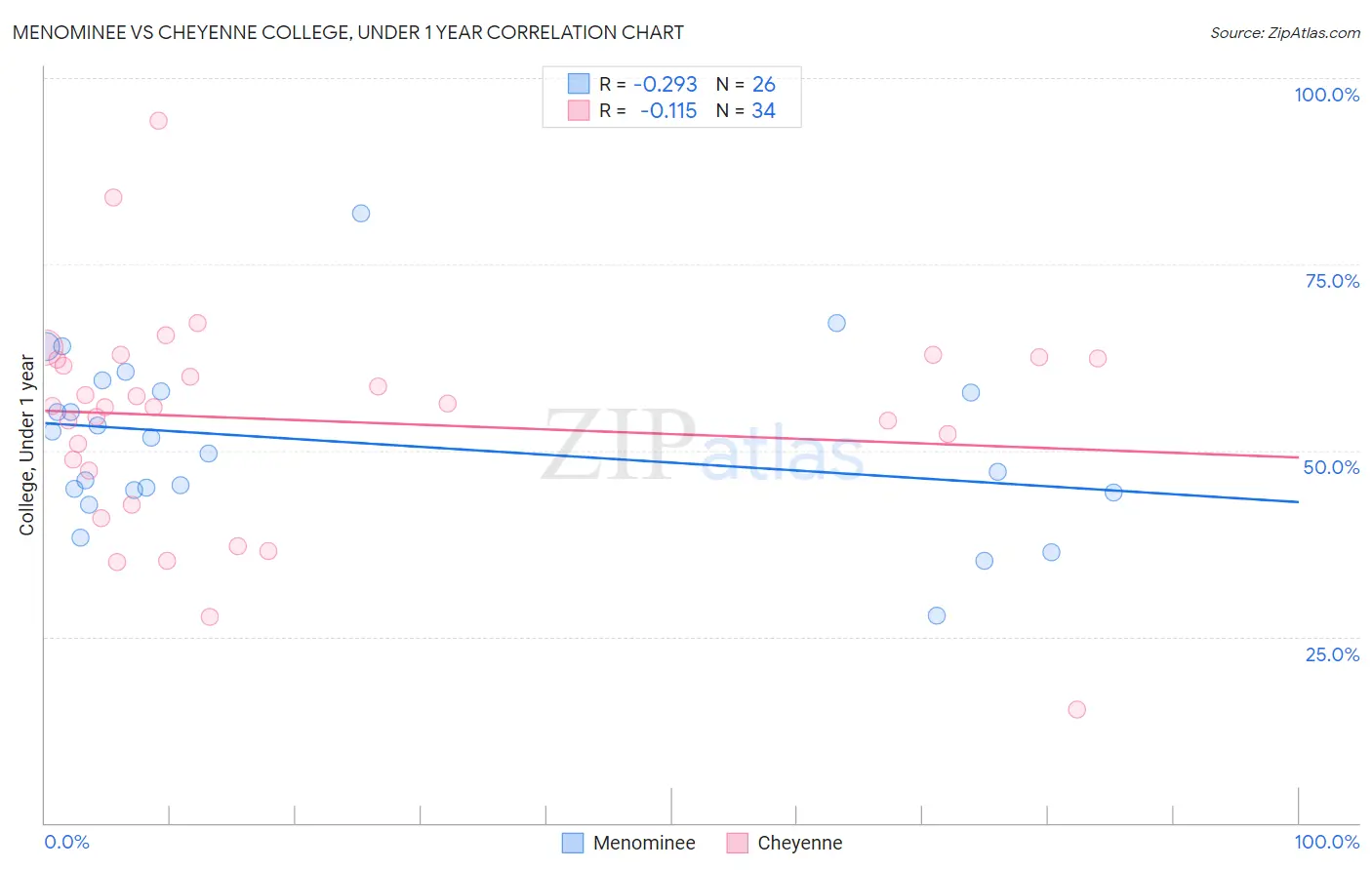1372x870 pixels.
Task: Click the pink Cheyenne regression line
Action: [671, 434]
